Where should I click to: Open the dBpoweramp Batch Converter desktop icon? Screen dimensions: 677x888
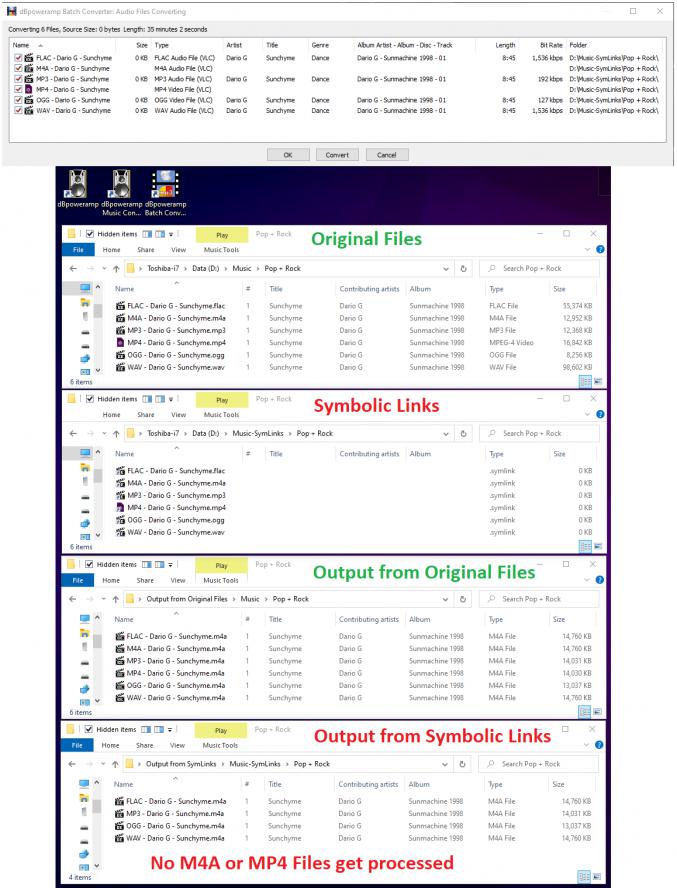pyautogui.click(x=163, y=186)
